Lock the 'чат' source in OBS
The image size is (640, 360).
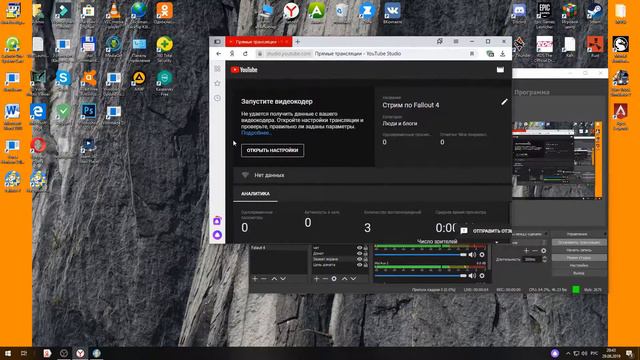coord(366,248)
